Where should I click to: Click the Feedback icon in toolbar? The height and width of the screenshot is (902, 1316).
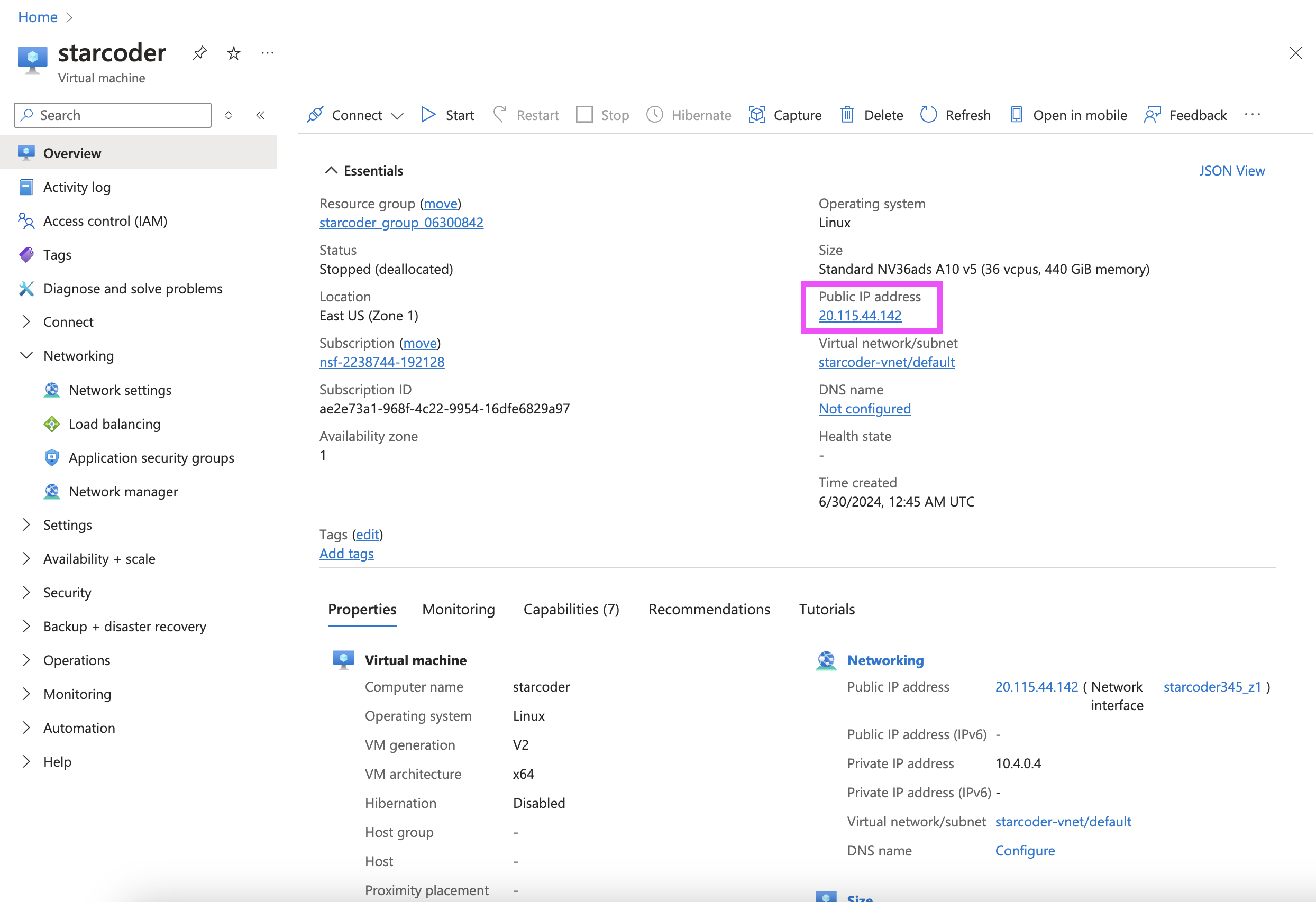[1153, 115]
